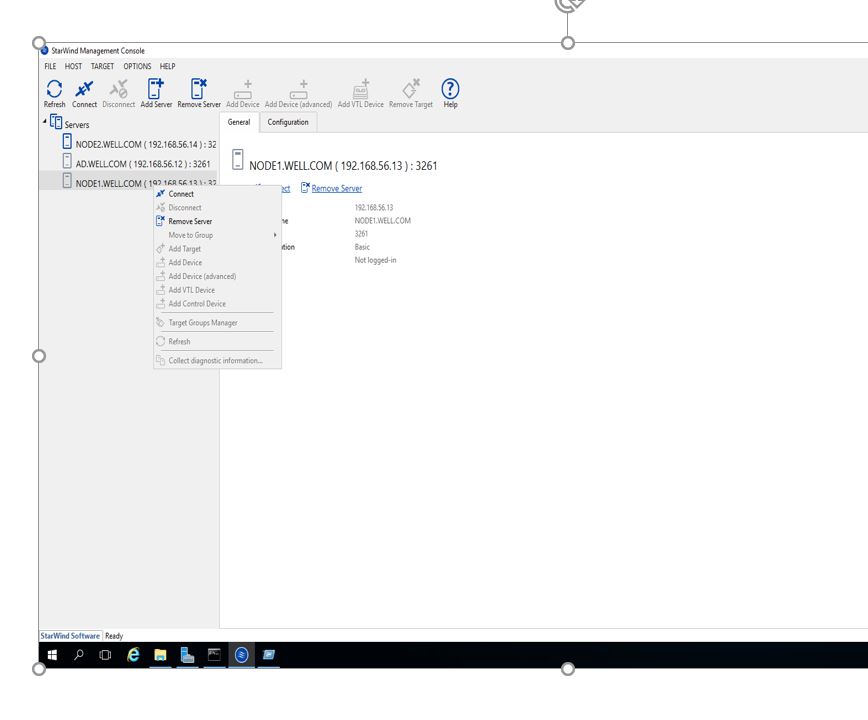Choose Add Device in the context menu
Viewport: 868px width, 720px height.
[217, 263]
